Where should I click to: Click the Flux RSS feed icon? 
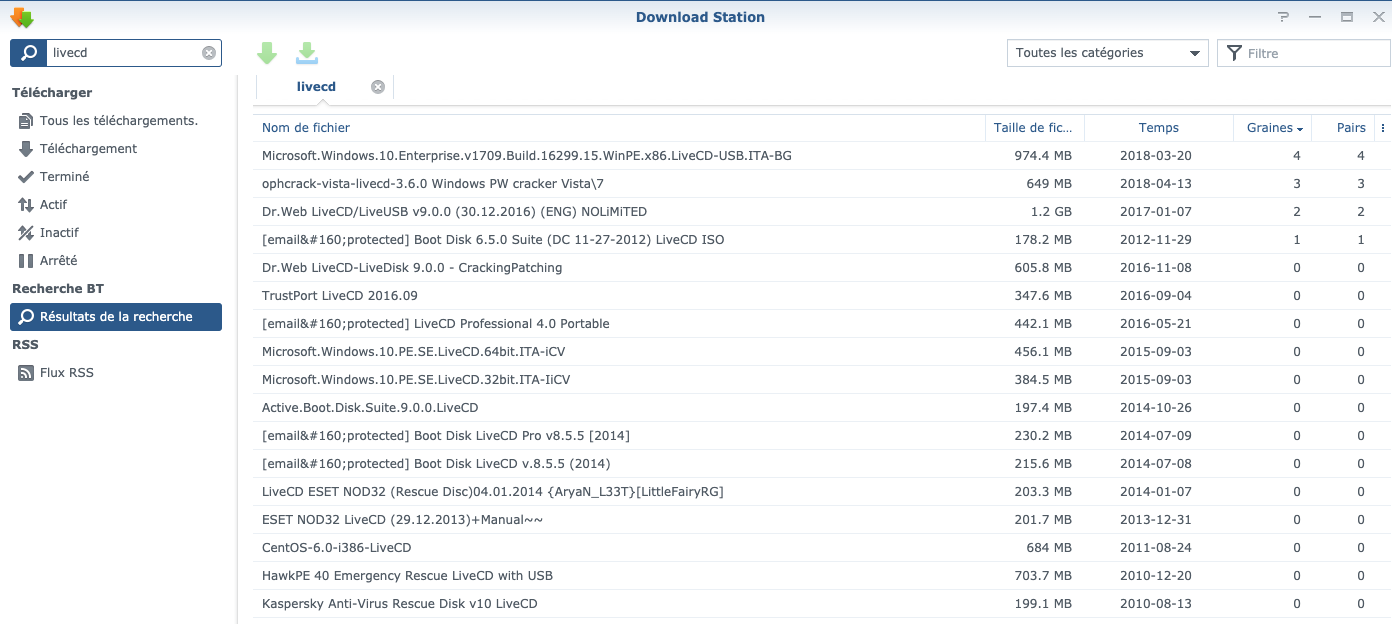[x=26, y=373]
